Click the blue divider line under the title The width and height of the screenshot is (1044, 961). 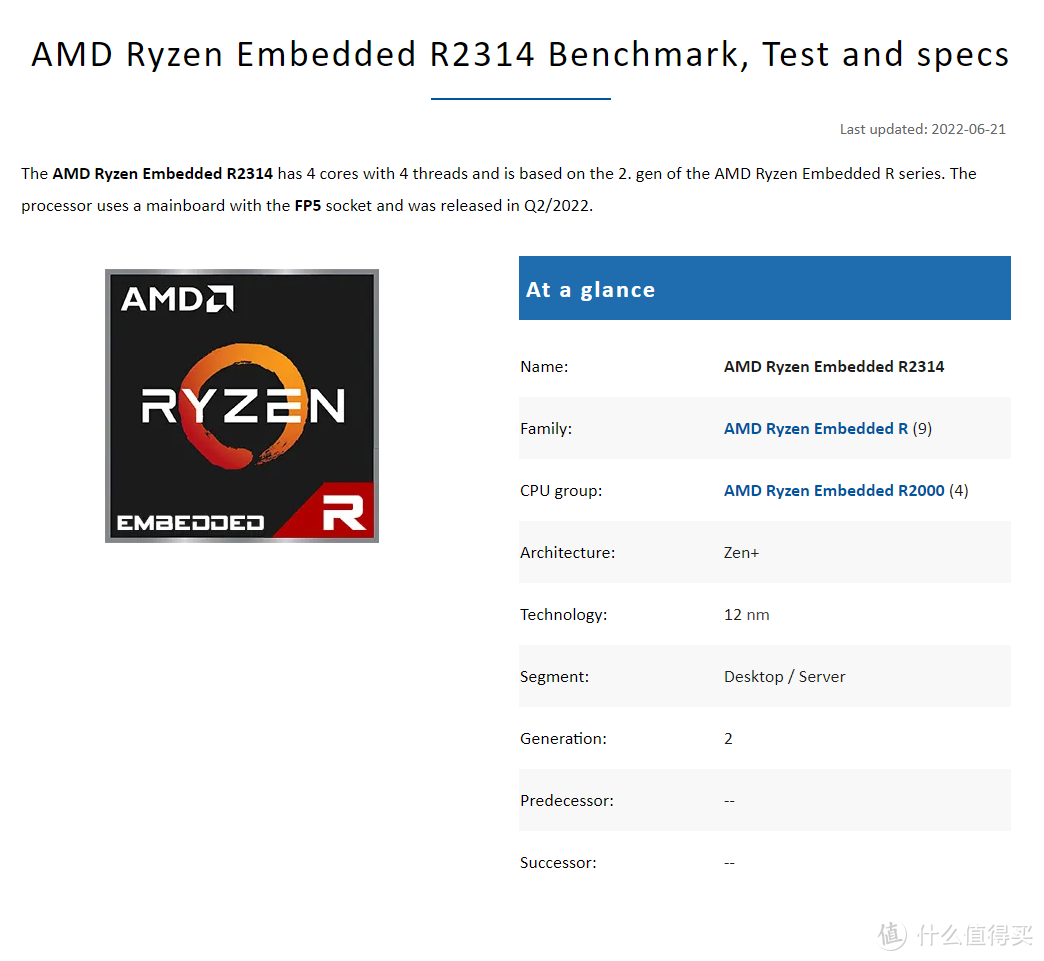pyautogui.click(x=520, y=99)
